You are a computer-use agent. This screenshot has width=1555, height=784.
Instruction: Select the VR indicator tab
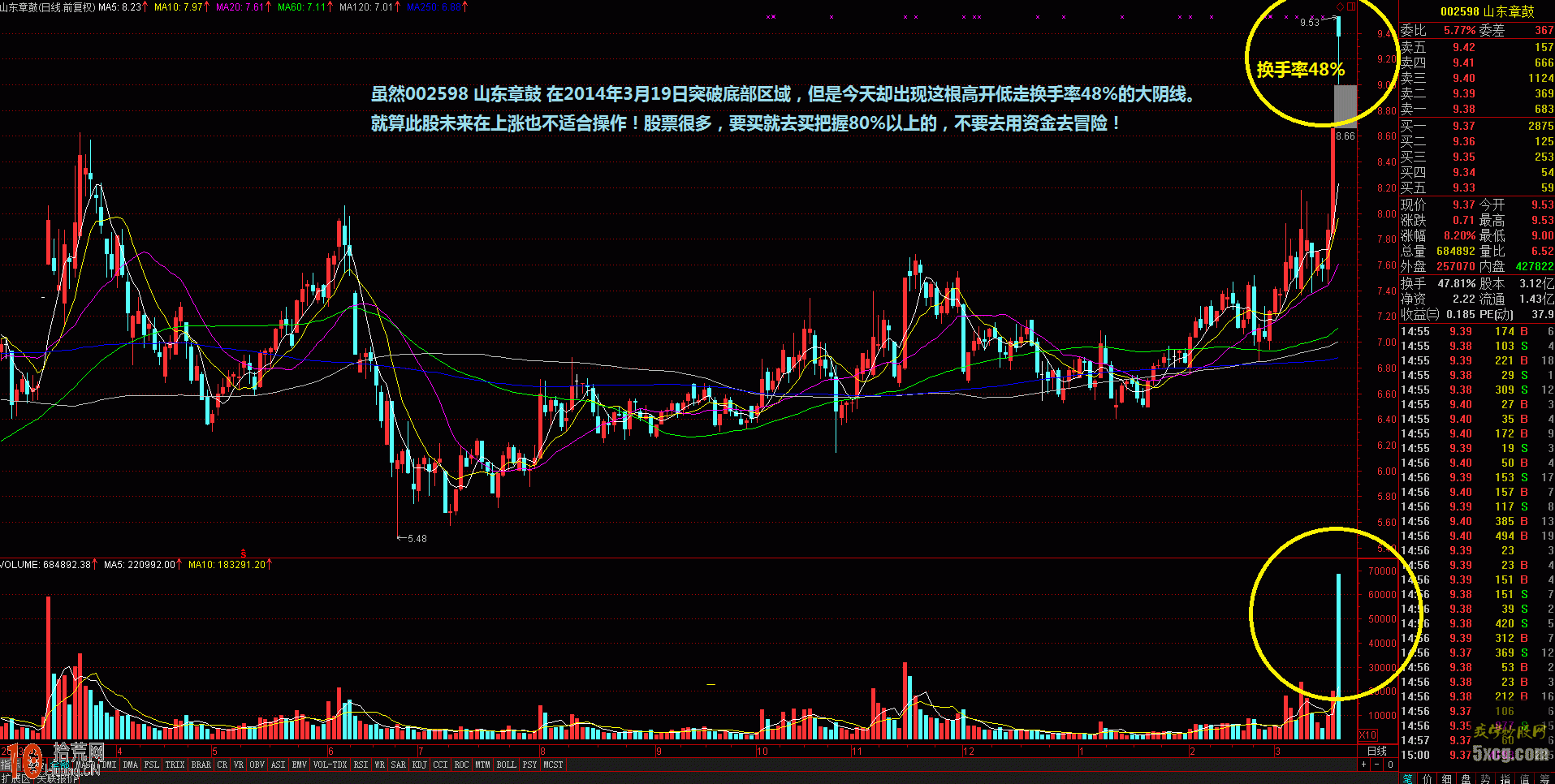click(239, 765)
